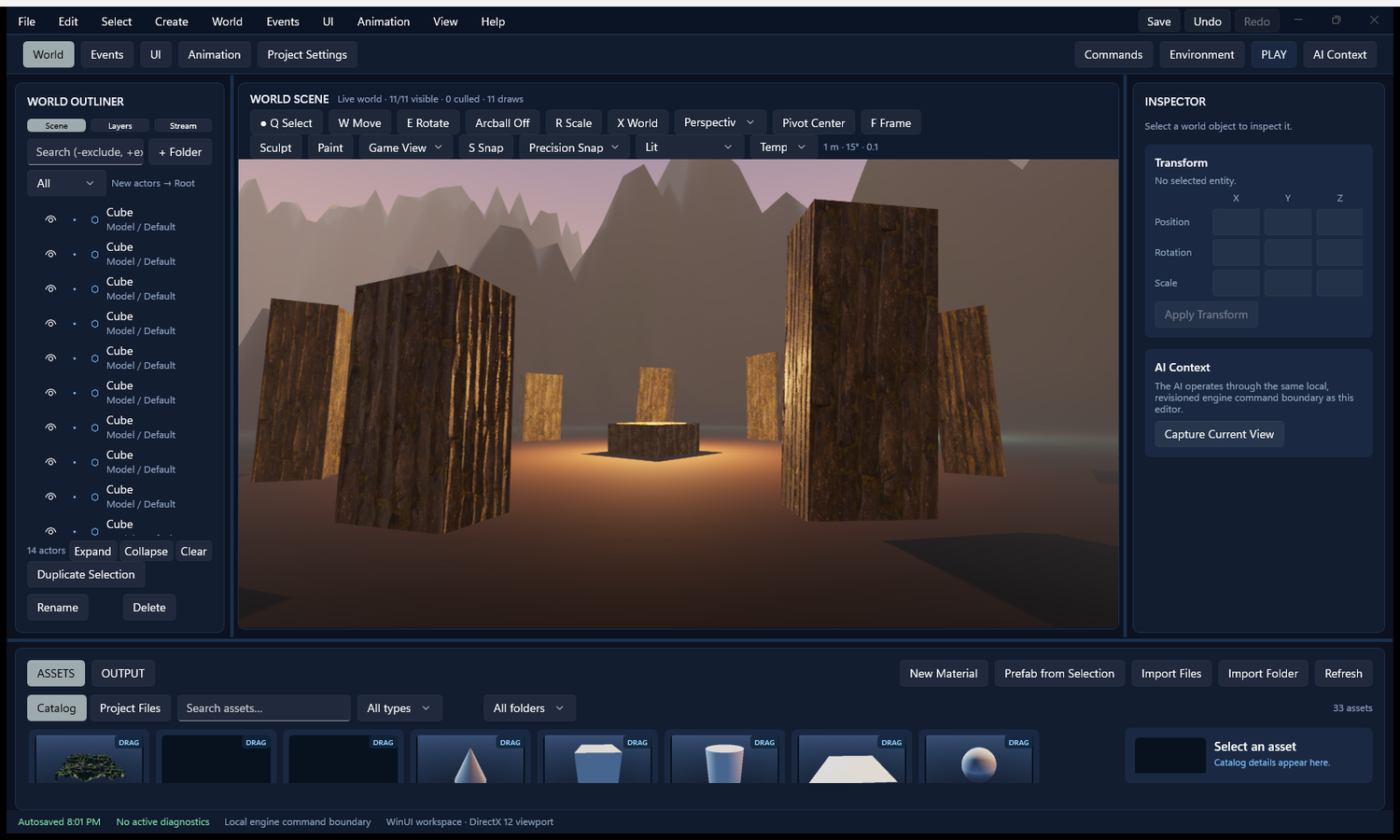
Task: Click Import Files
Action: 1171,674
